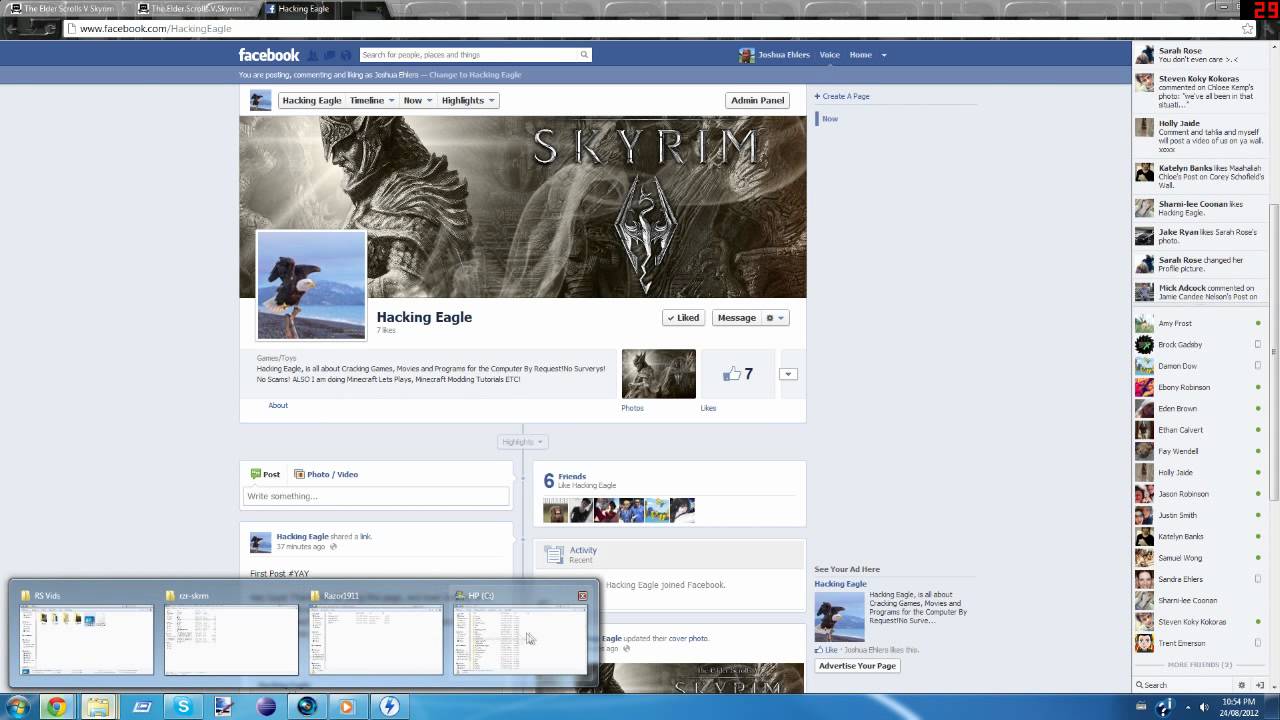
Task: Open the chat options gear icon
Action: 1242,685
